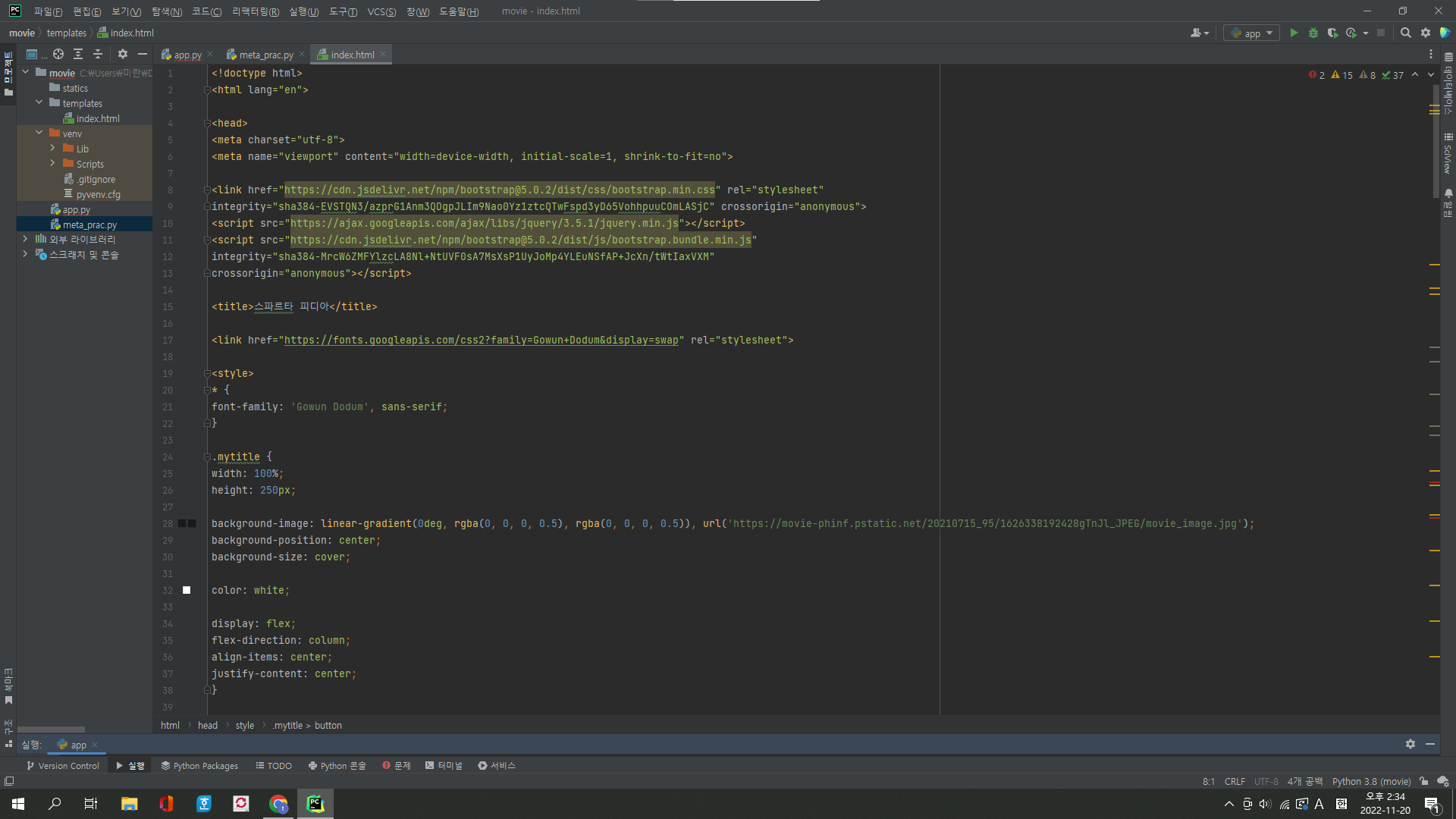Open the 파일(F) menu
The width and height of the screenshot is (1456, 819).
(48, 11)
